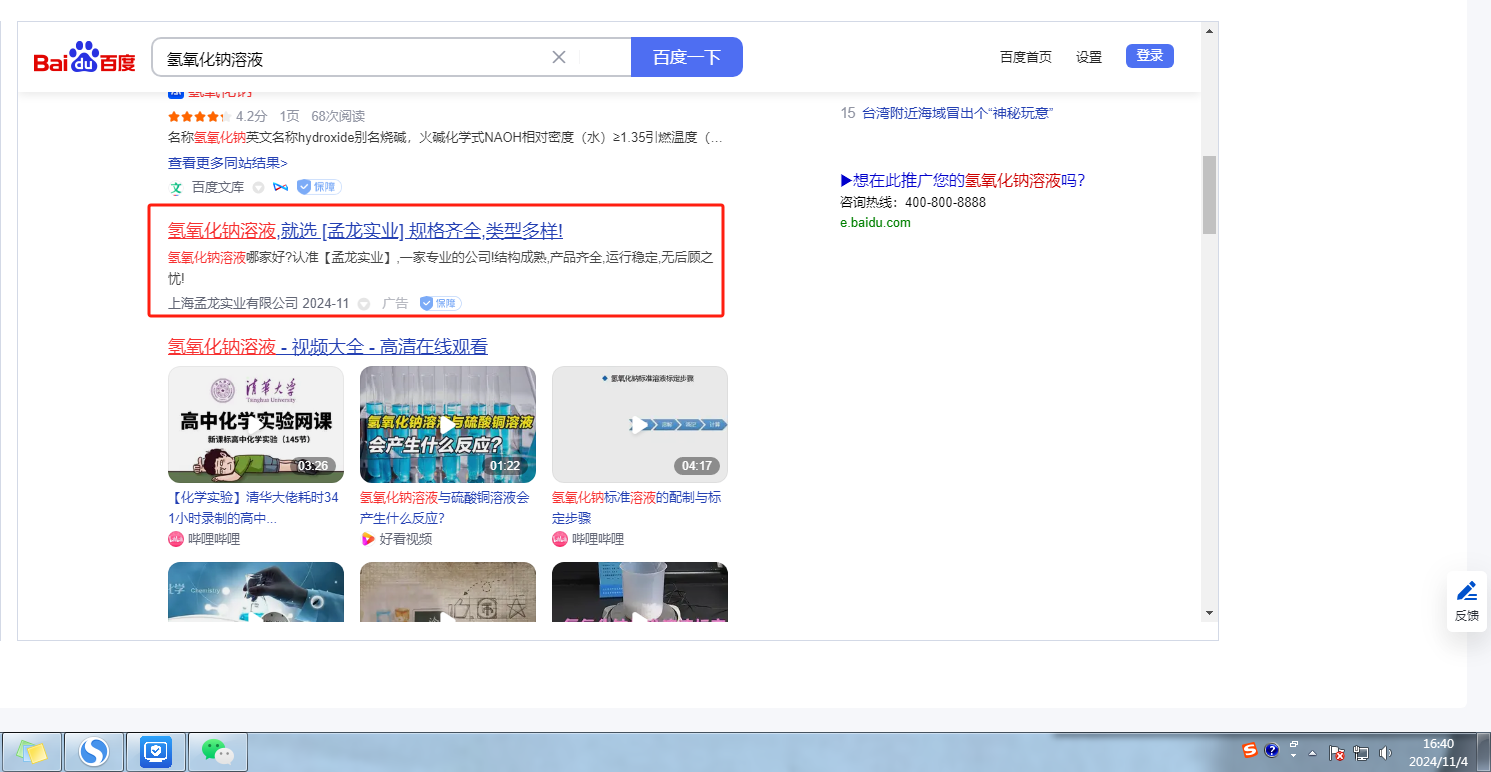
Task: Open the 百度首页 link
Action: coord(1026,57)
